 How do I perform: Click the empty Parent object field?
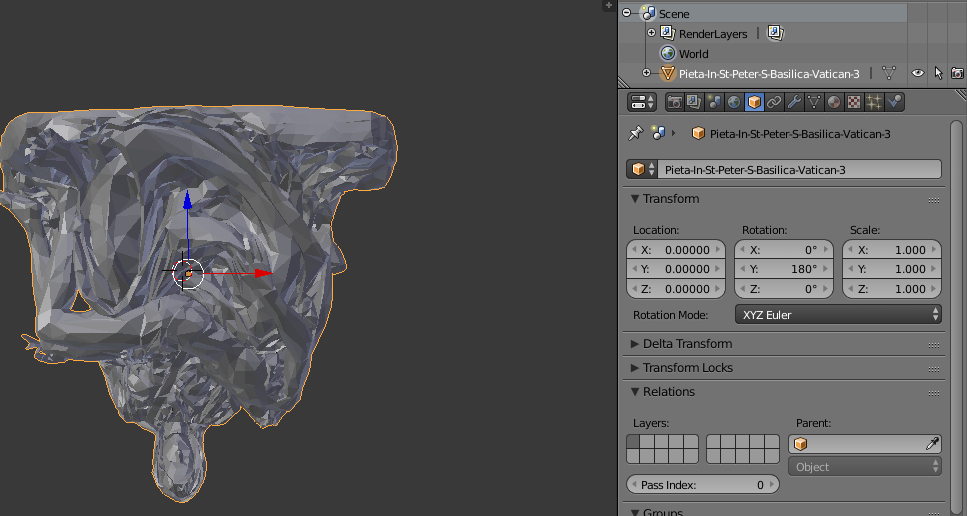865,444
